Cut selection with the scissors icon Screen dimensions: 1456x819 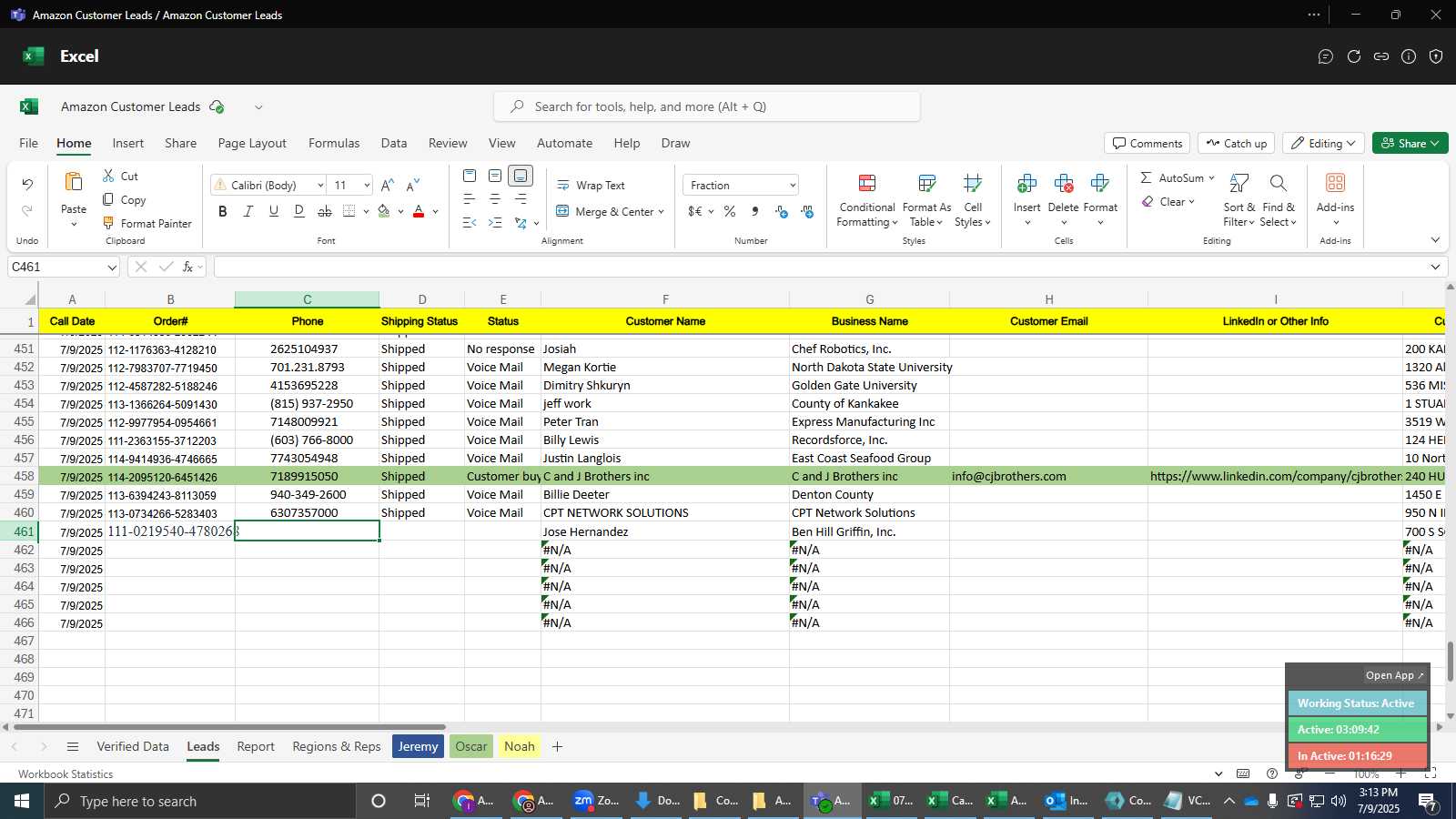coord(109,176)
